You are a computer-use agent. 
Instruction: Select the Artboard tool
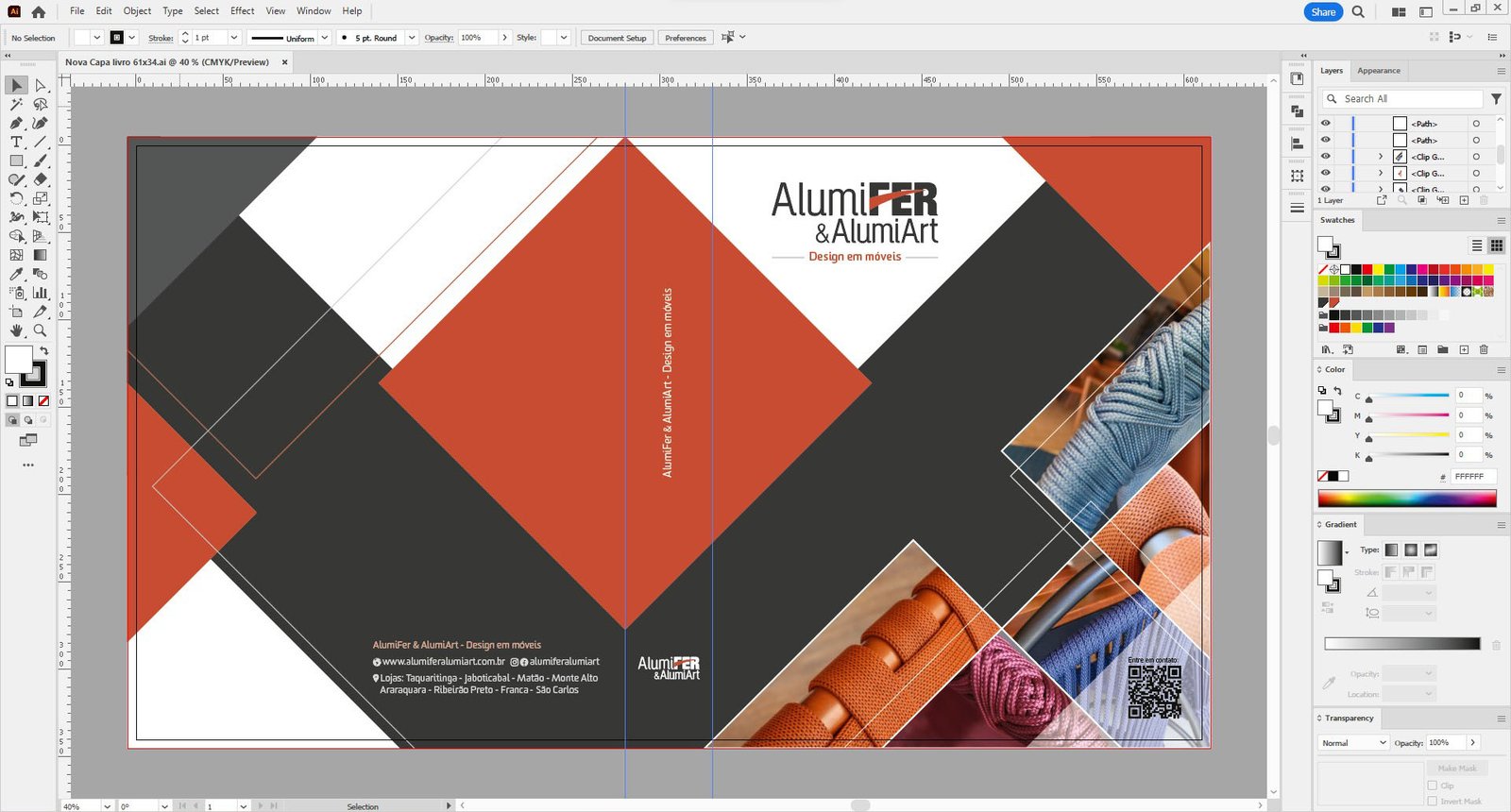coord(16,312)
